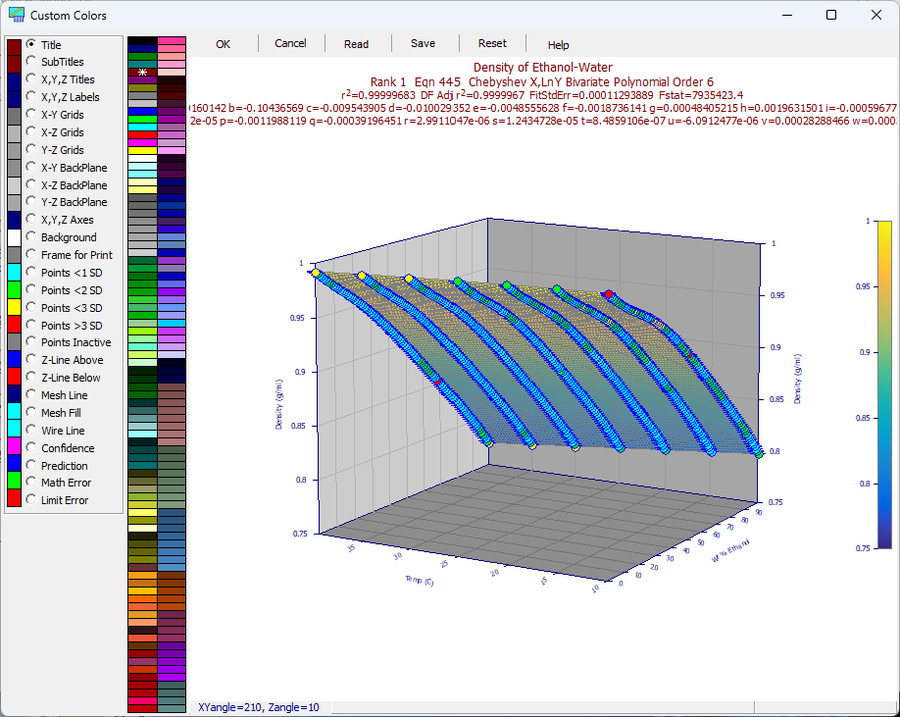Click the cyan Points <1 SD swatch
This screenshot has height=717, width=900.
click(14, 272)
